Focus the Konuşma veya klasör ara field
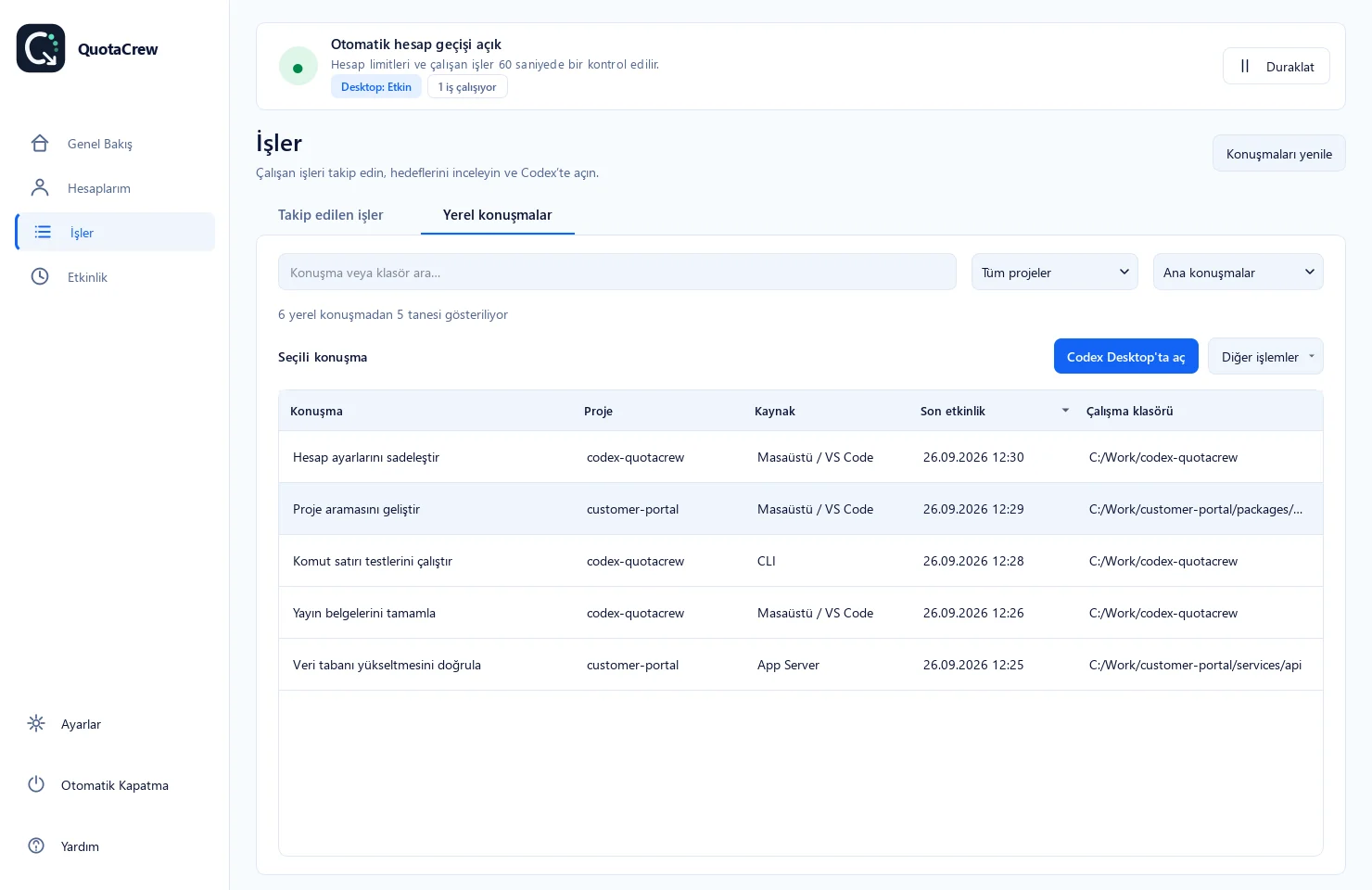This screenshot has height=890, width=1372. pyautogui.click(x=616, y=273)
